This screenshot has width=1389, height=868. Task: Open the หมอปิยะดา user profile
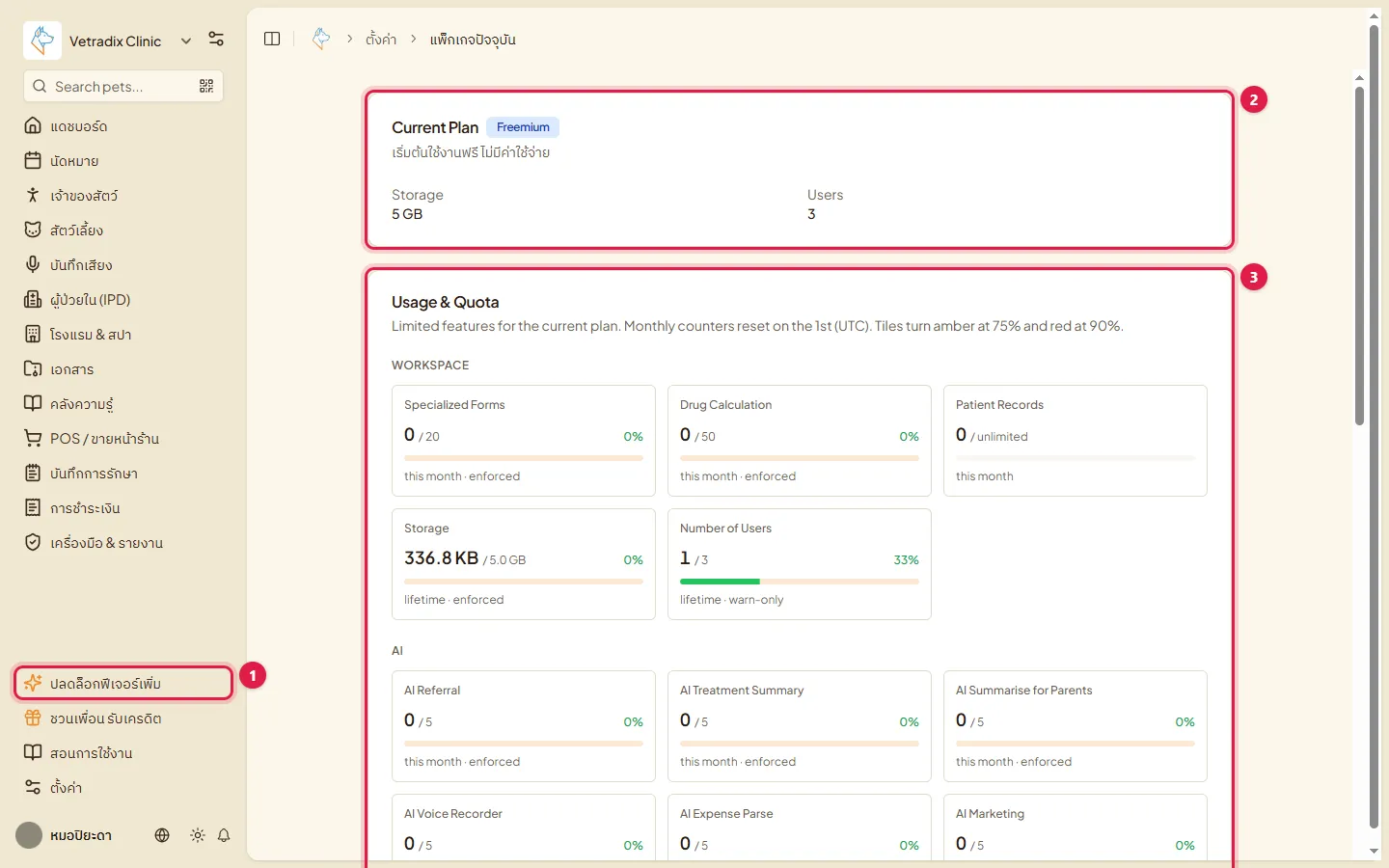[x=65, y=835]
